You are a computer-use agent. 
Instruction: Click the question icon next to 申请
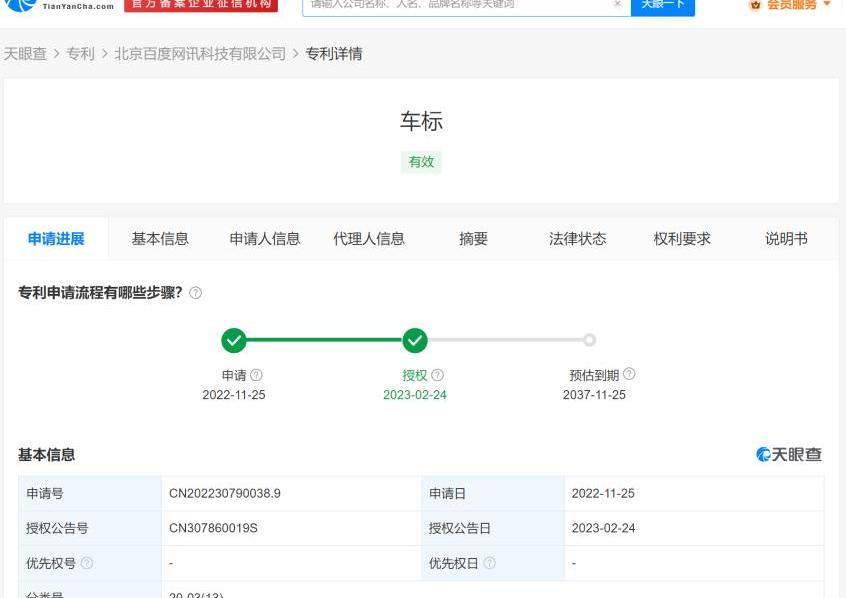coord(257,375)
